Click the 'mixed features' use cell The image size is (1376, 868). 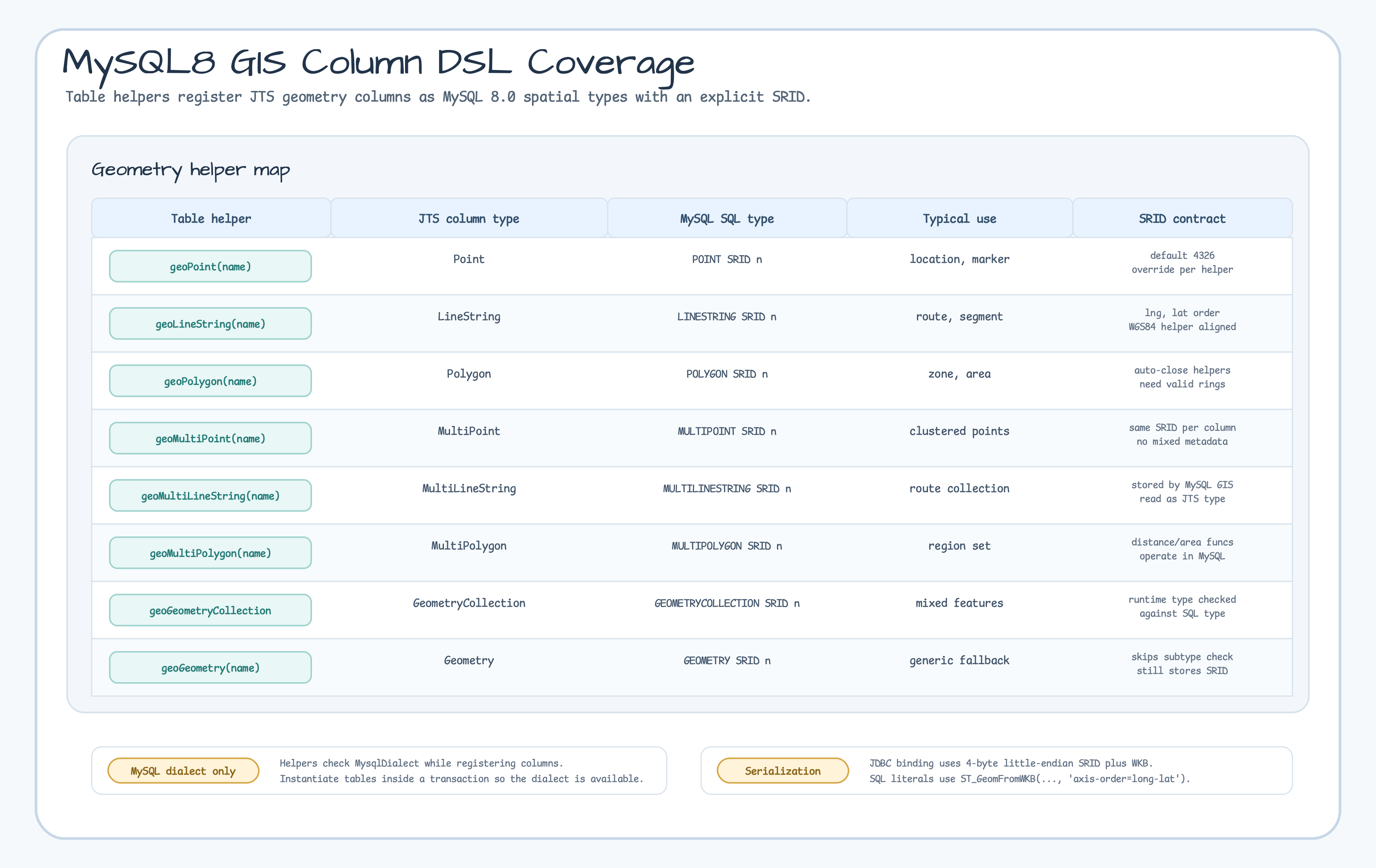pos(960,603)
